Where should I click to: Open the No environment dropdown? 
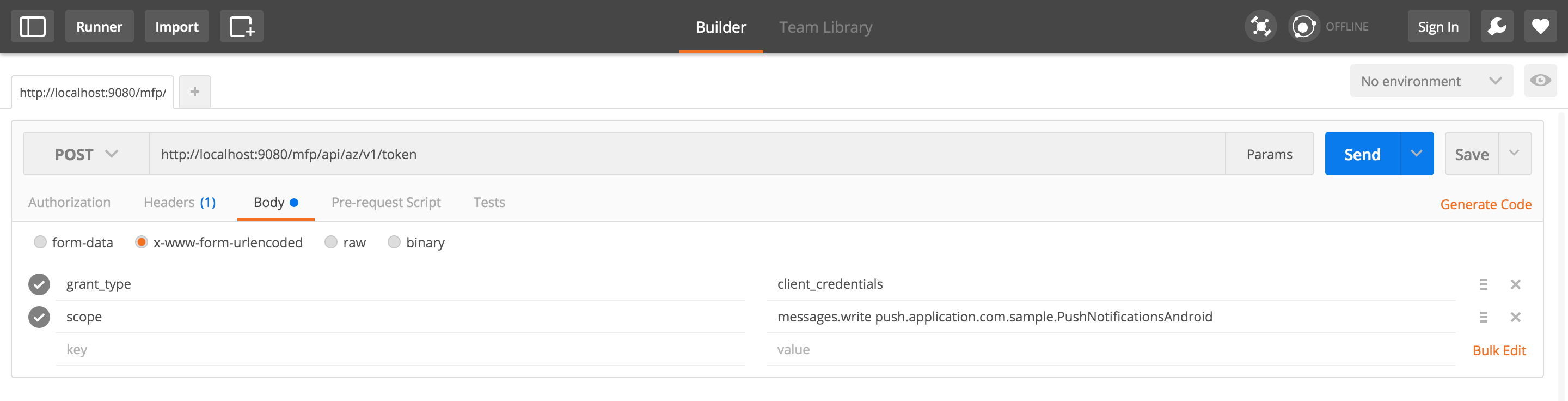[x=1431, y=81]
